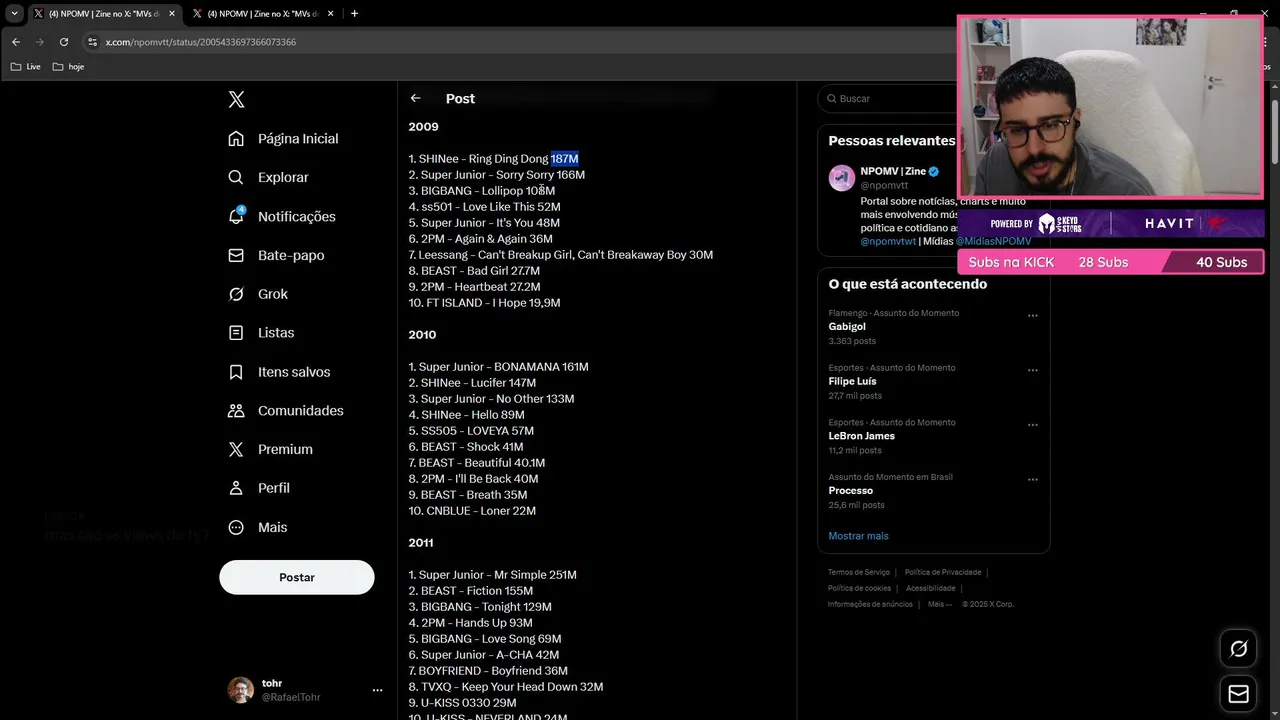Open the Grok icon in the sidebar
The height and width of the screenshot is (720, 1280).
click(236, 294)
